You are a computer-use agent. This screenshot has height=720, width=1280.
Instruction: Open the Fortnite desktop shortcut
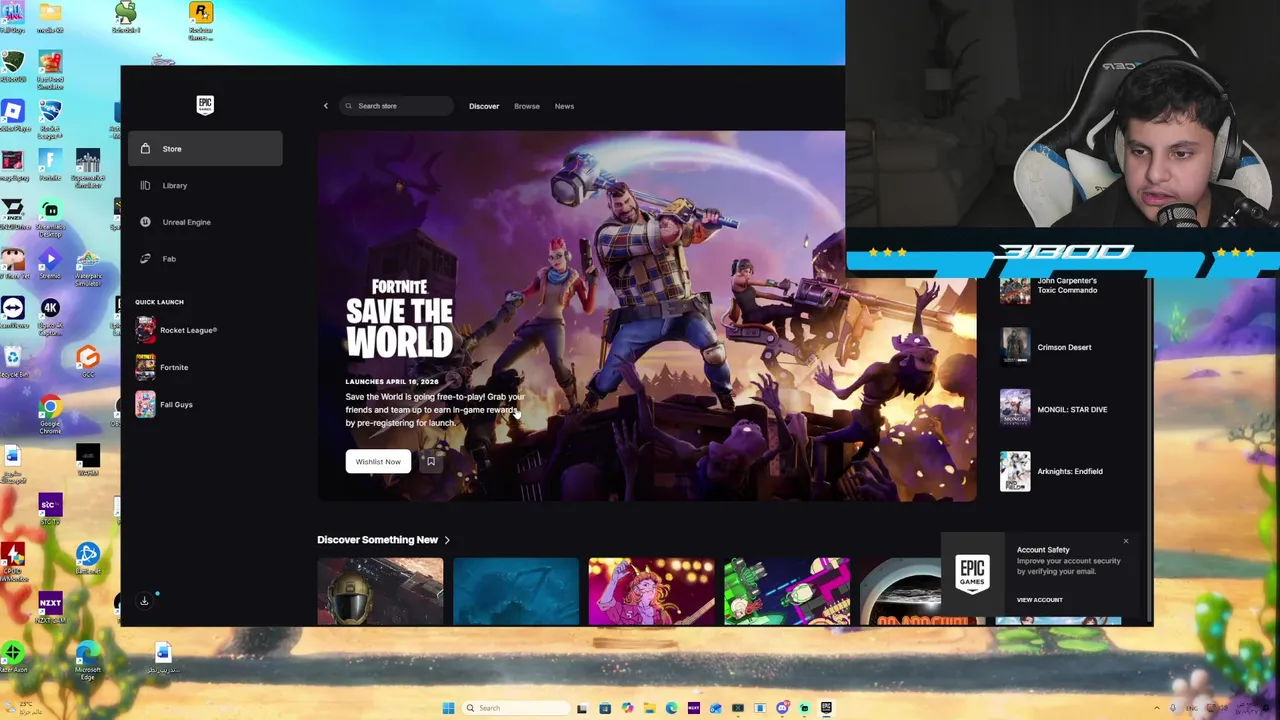[50, 164]
